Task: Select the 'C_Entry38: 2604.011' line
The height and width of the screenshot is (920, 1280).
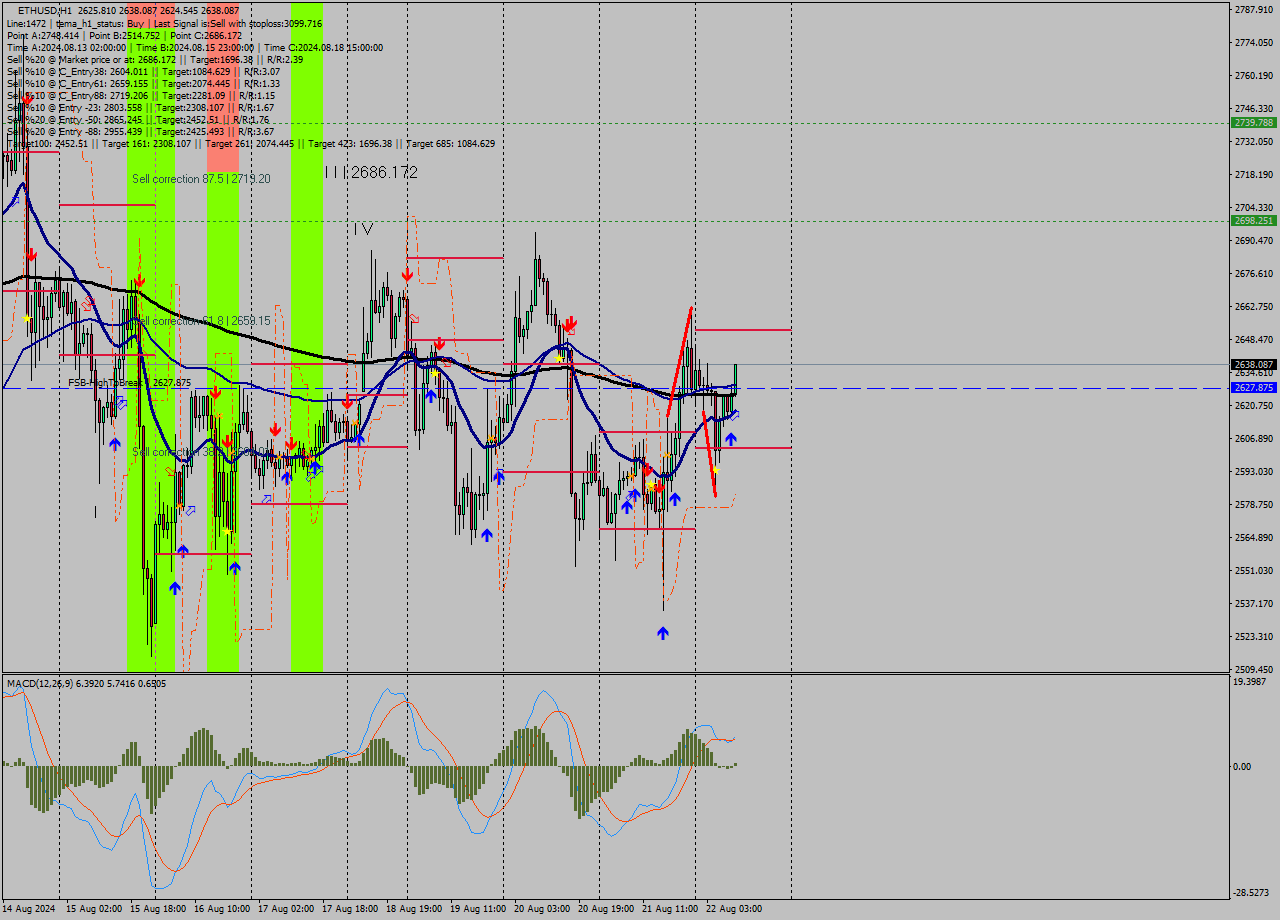Action: coord(142,71)
